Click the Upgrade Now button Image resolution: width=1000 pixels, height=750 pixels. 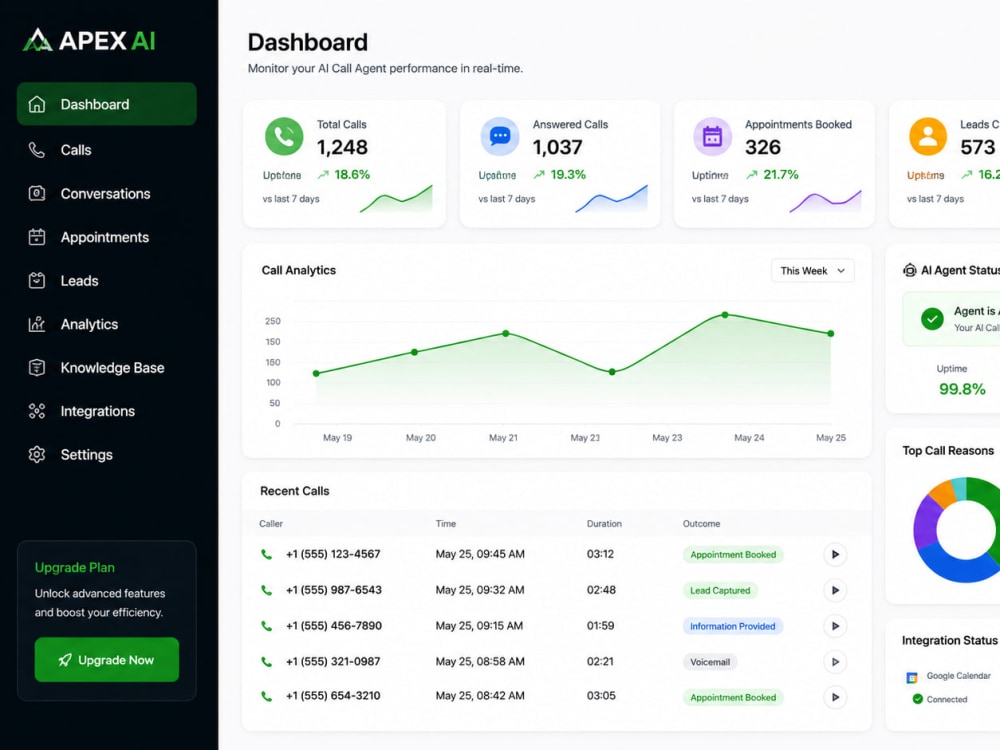[x=107, y=660]
